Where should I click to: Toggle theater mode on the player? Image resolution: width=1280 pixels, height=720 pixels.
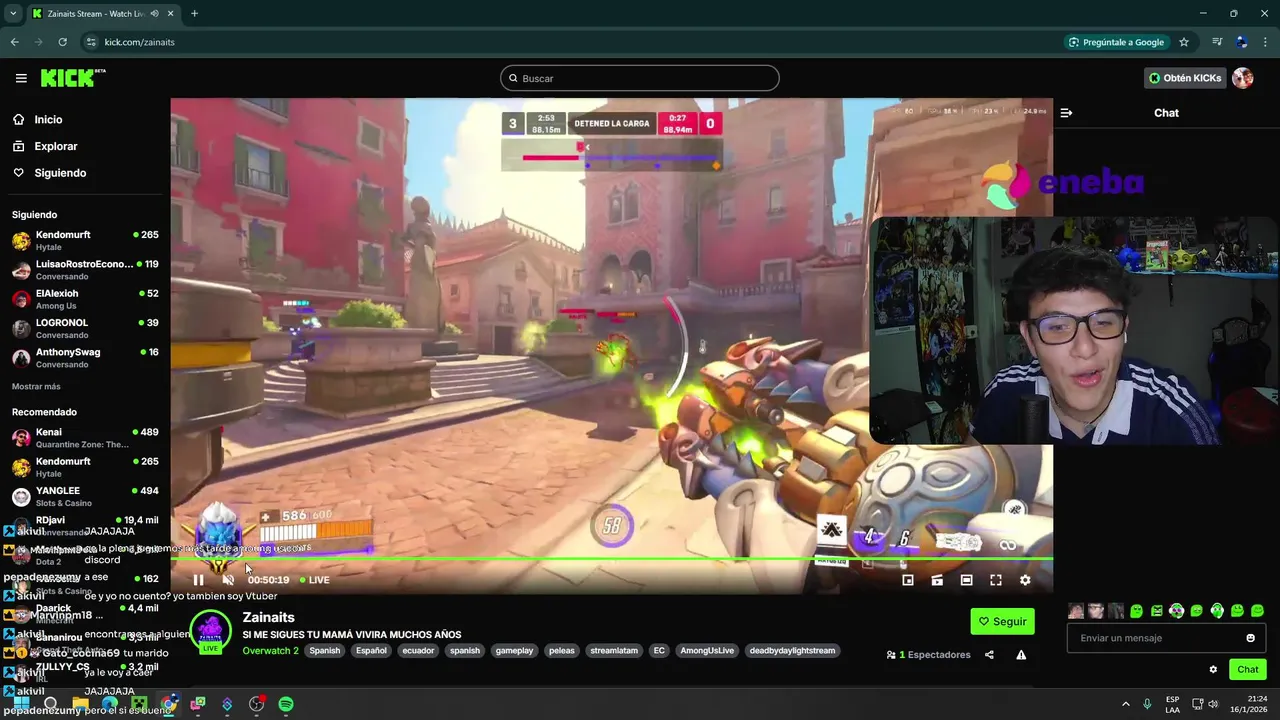[966, 580]
